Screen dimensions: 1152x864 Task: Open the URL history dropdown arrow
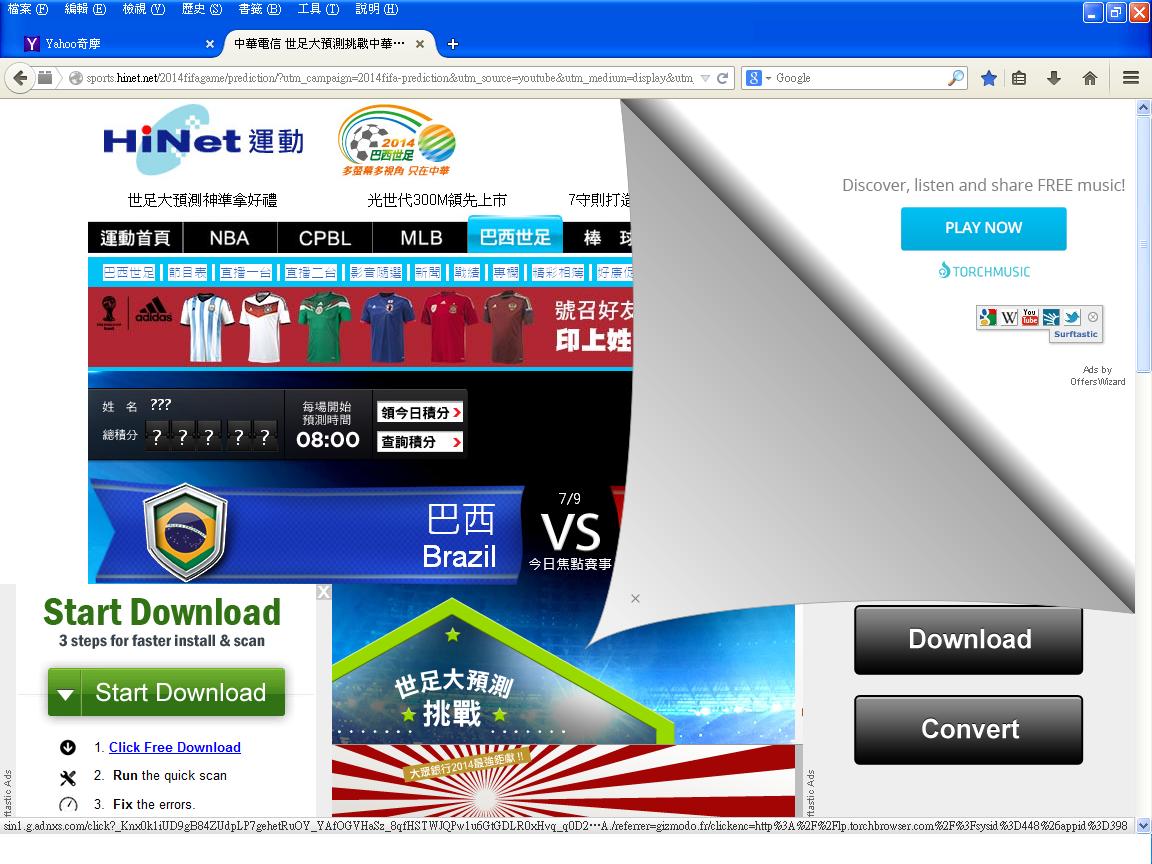[x=705, y=78]
